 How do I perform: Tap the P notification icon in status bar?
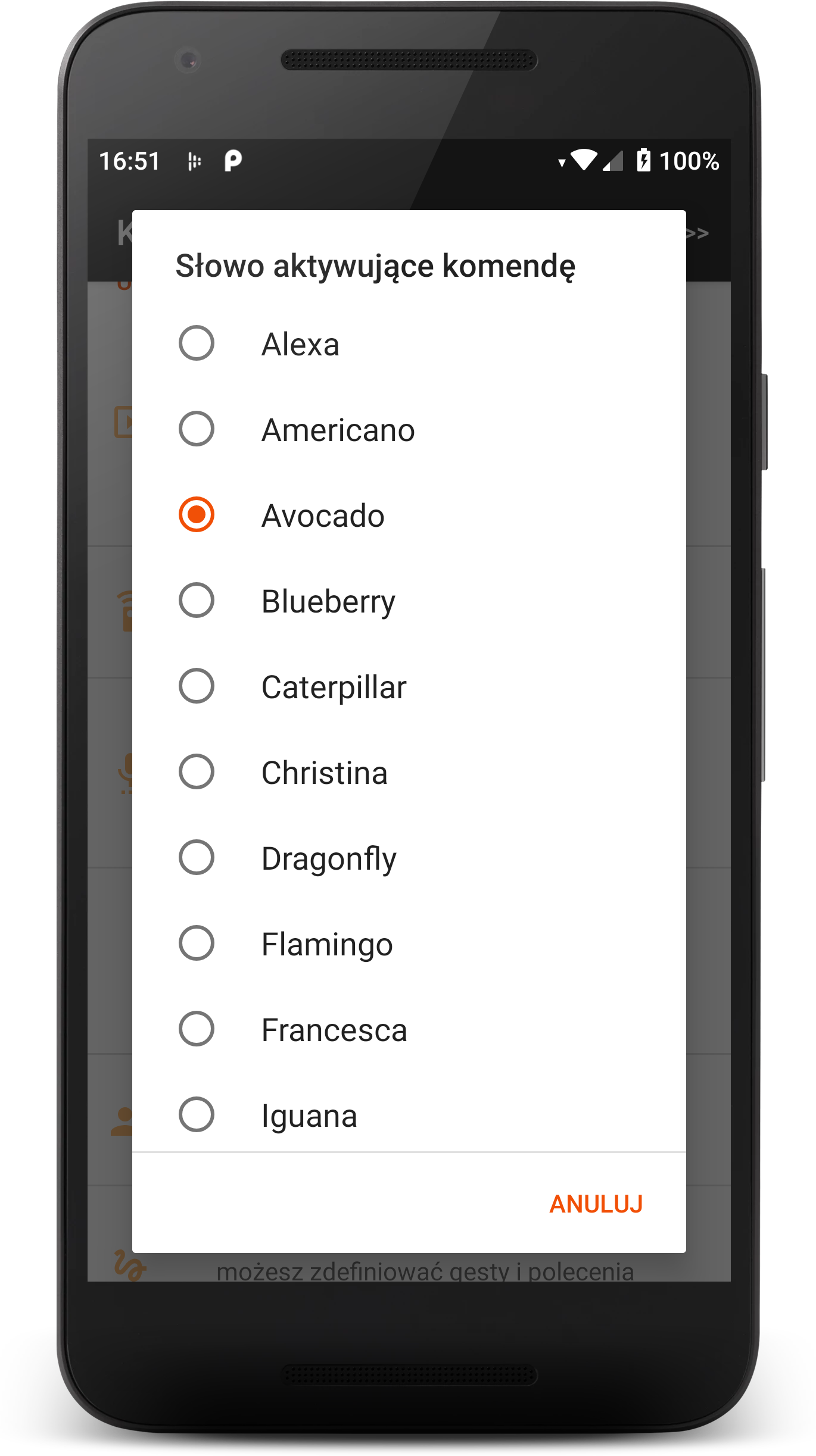click(x=233, y=161)
